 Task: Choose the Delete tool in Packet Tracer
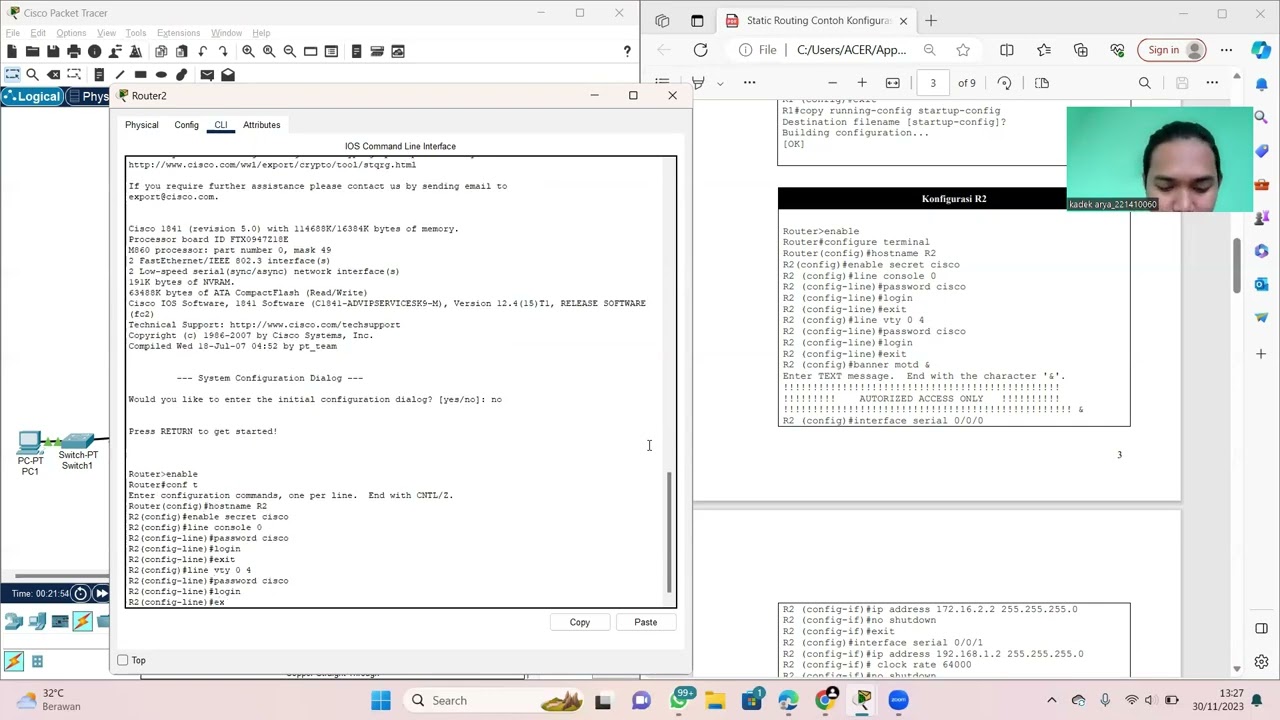pyautogui.click(x=54, y=74)
